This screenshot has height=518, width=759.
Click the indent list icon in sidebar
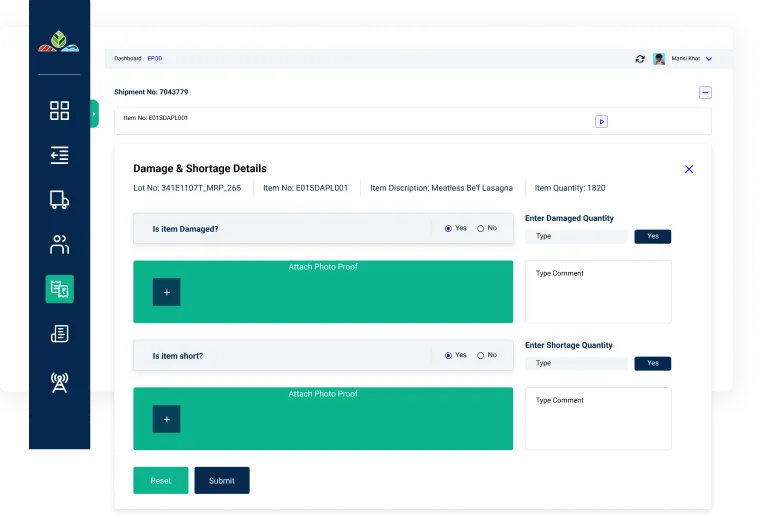pyautogui.click(x=59, y=155)
